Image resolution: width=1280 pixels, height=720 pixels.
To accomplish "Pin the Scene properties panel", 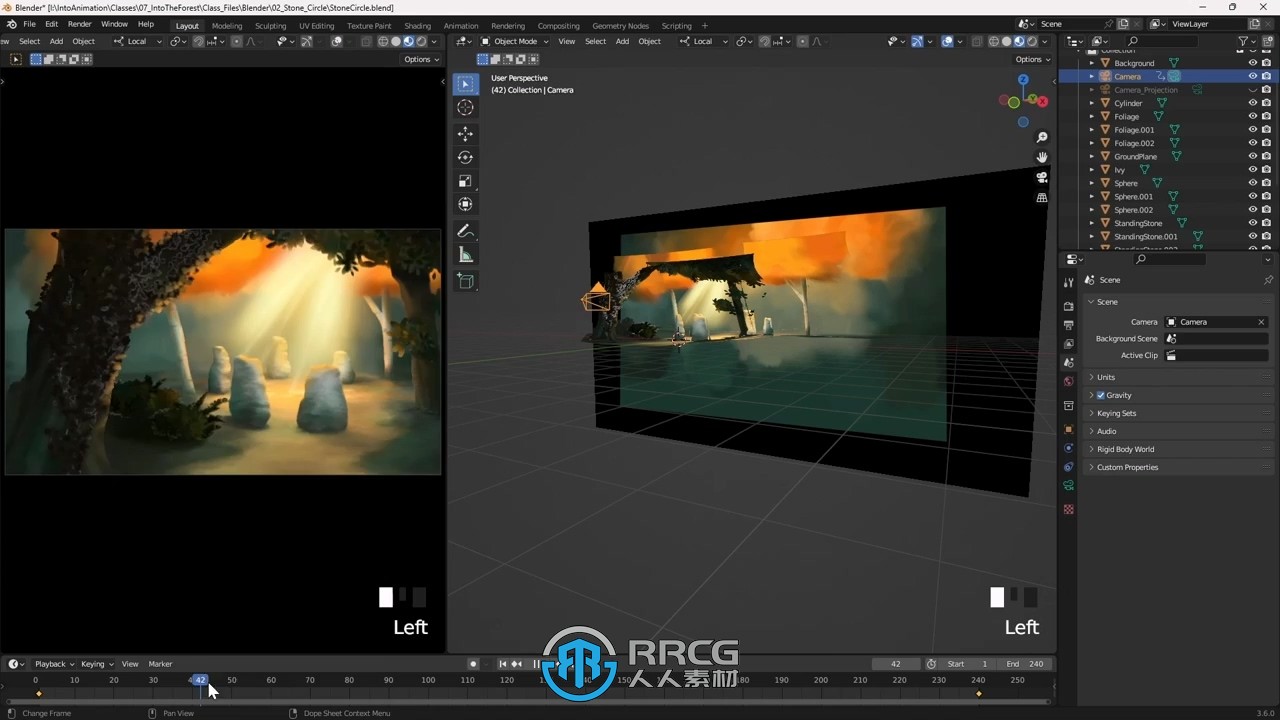I will point(1268,280).
